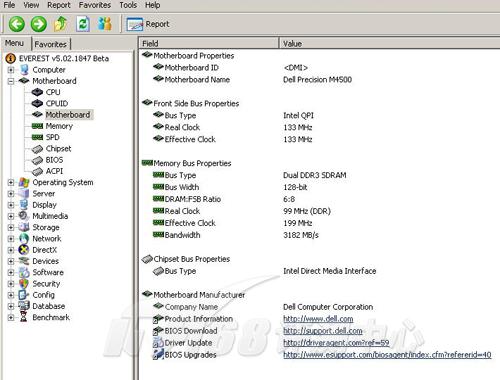Click the green Forward arrow button
This screenshot has width=500, height=380.
pyautogui.click(x=39, y=24)
